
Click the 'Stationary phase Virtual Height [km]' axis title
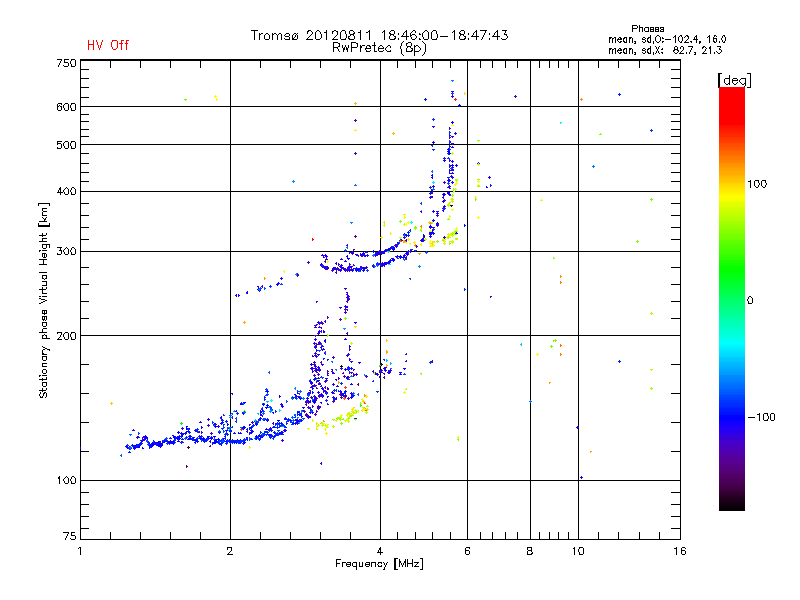44,300
